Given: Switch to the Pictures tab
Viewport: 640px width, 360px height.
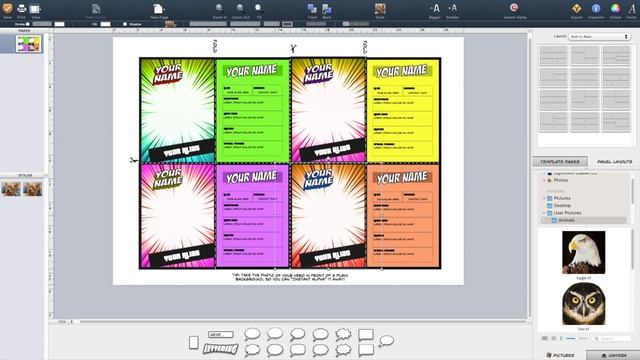Looking at the screenshot, I should (560, 355).
